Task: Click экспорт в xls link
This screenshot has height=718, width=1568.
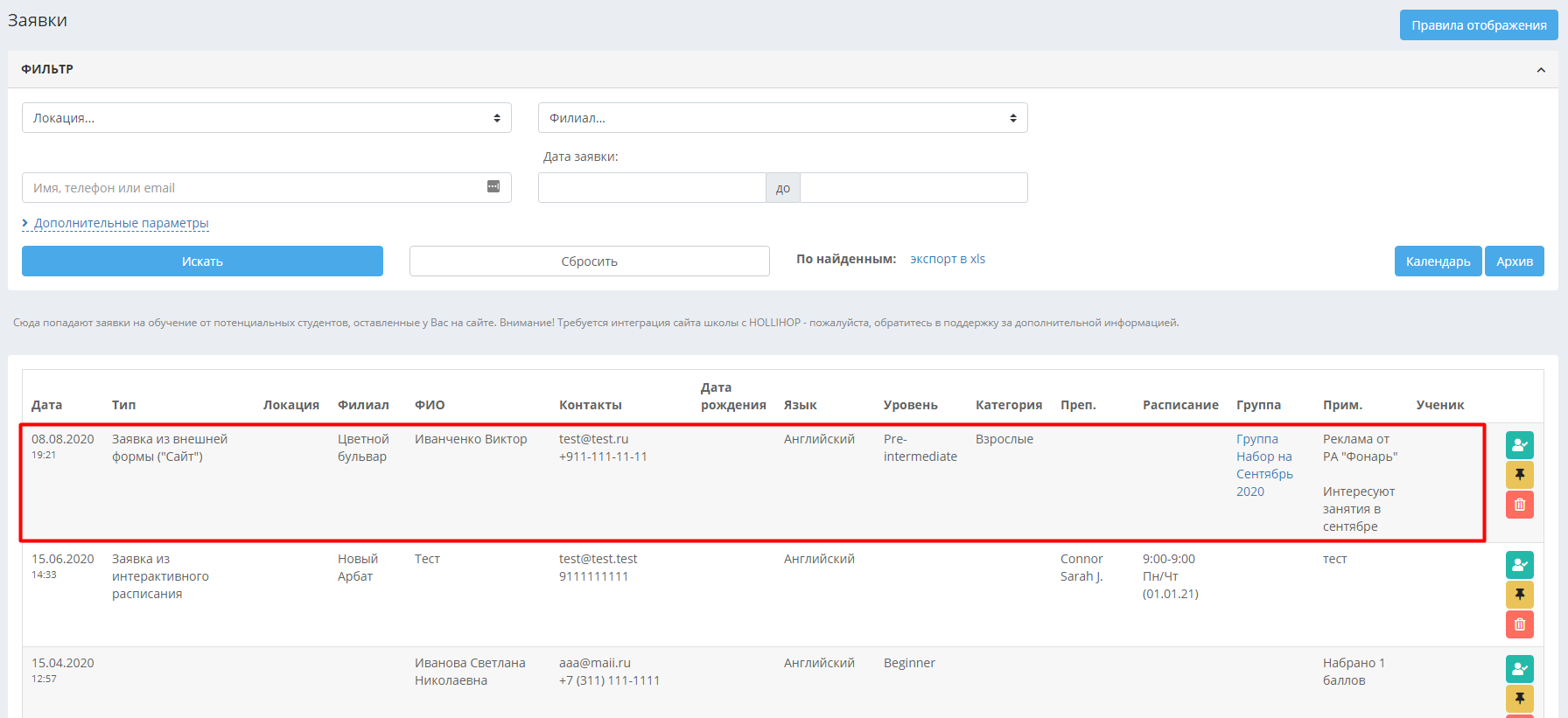Action: tap(948, 259)
